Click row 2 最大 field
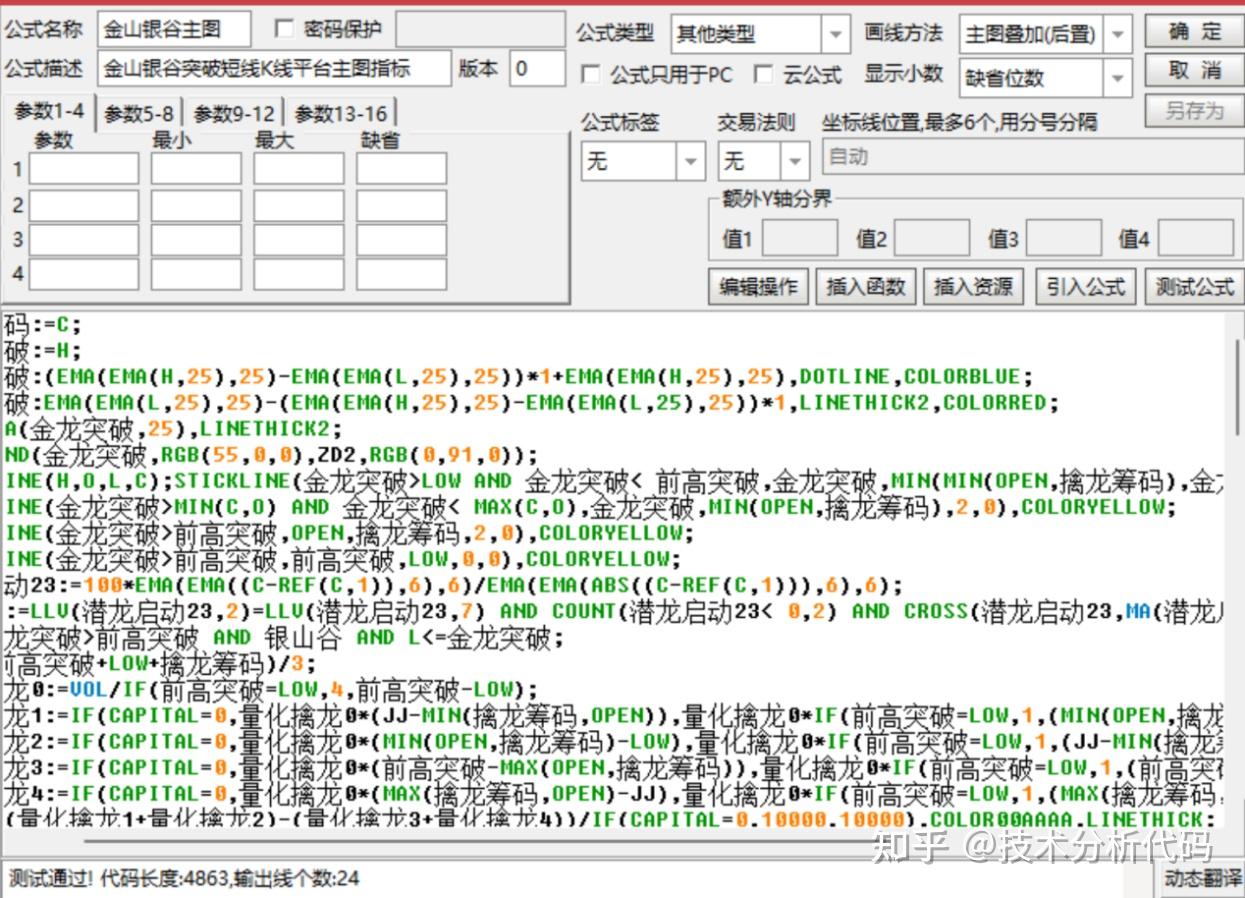1245x898 pixels. point(298,205)
